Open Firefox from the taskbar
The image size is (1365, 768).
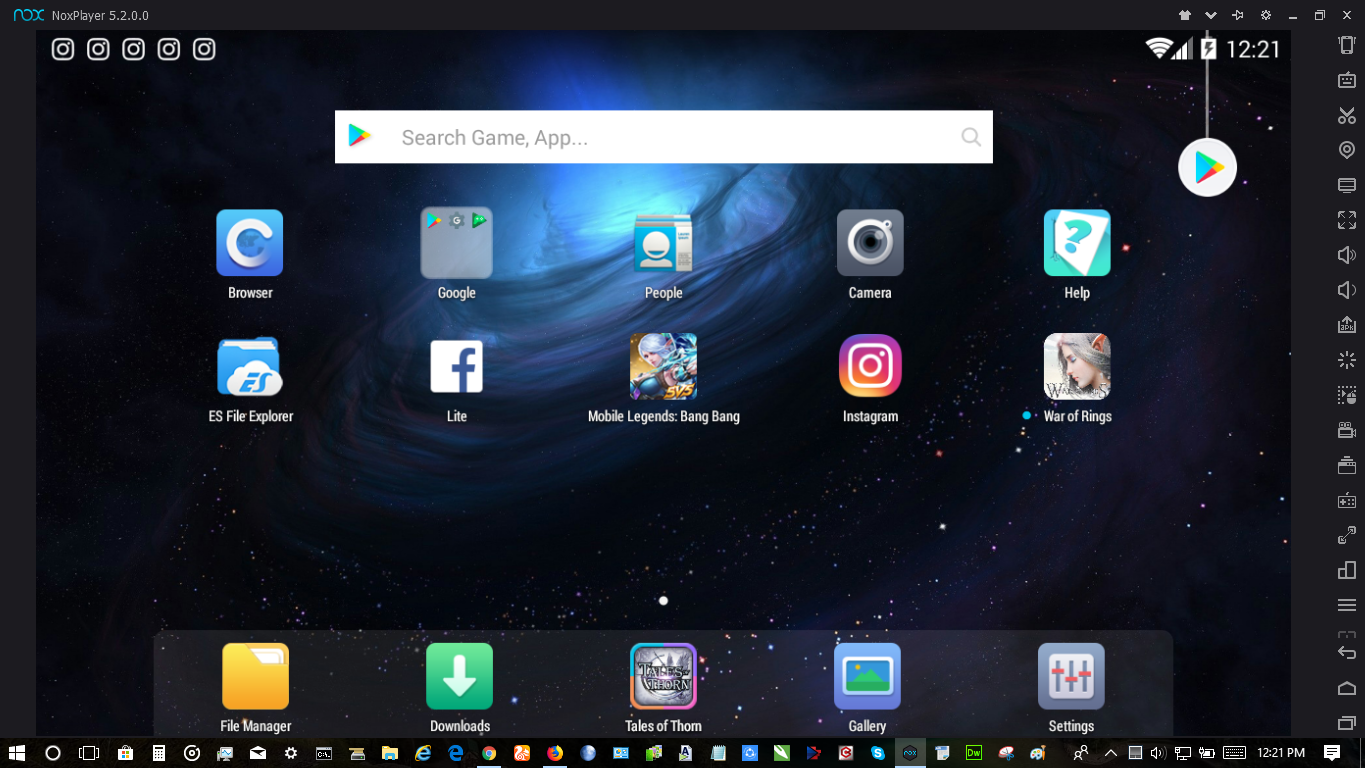[x=555, y=753]
